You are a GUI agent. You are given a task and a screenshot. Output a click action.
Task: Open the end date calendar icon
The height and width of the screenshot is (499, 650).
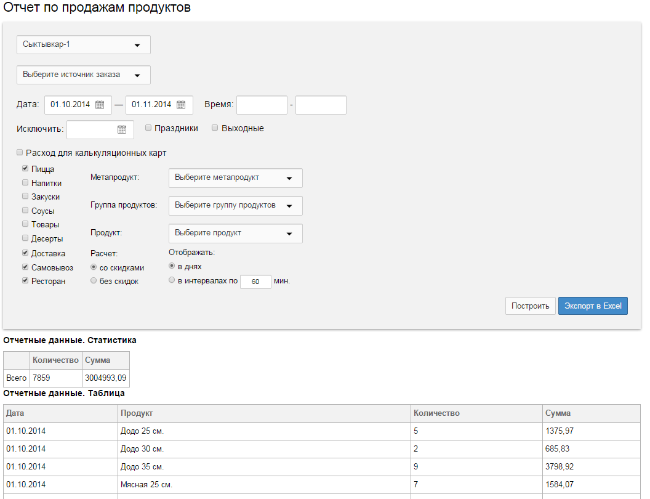pos(181,104)
